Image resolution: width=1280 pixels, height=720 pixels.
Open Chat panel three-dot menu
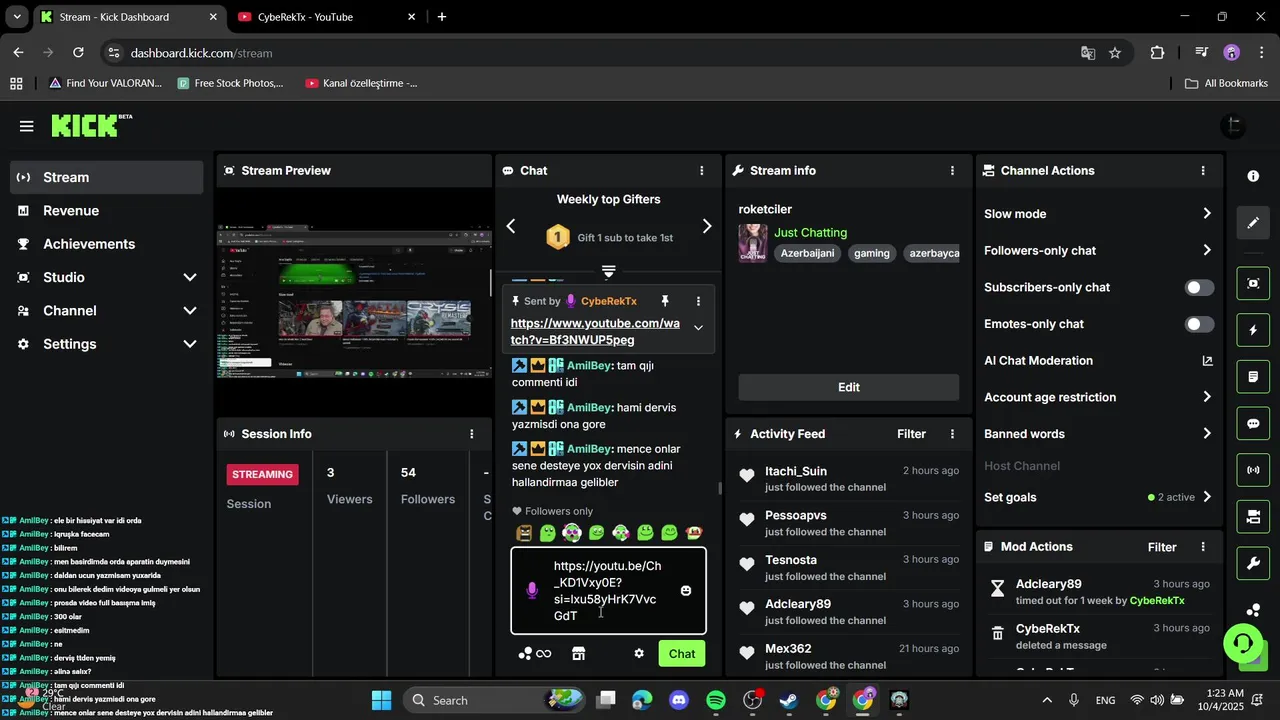pyautogui.click(x=702, y=171)
